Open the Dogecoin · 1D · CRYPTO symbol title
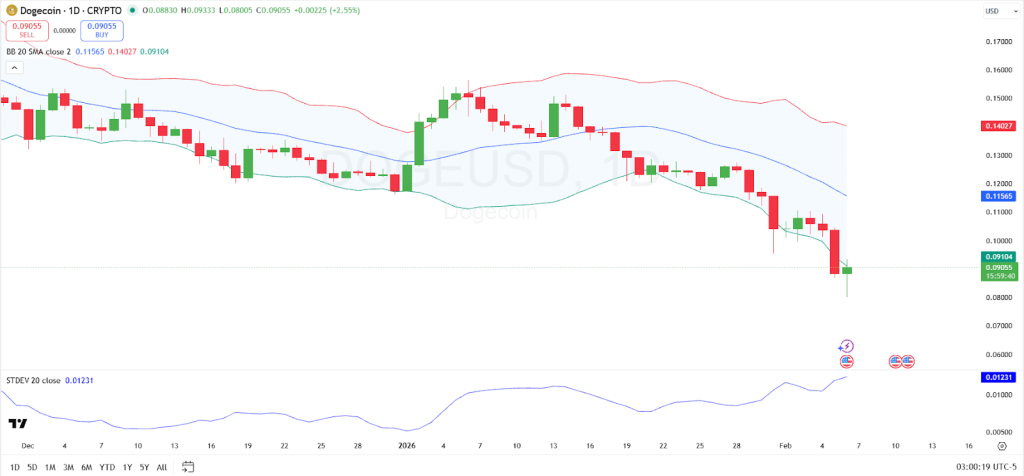Image resolution: width=1024 pixels, height=476 pixels. pos(71,10)
